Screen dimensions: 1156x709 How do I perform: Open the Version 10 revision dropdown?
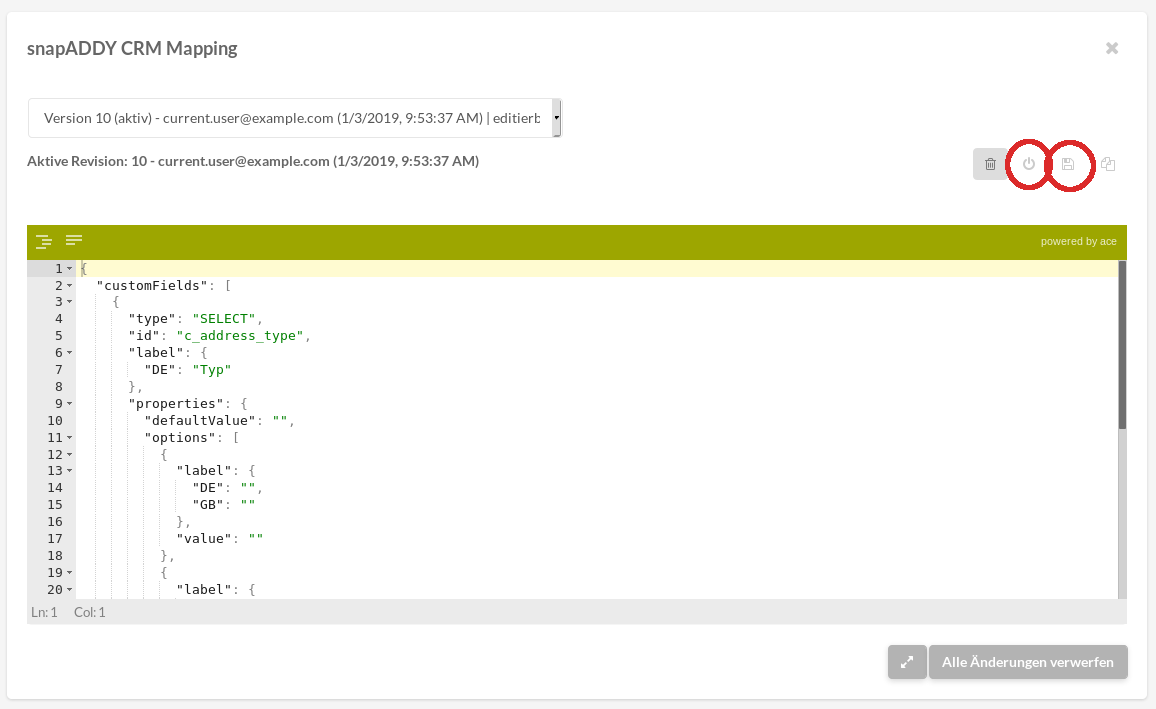click(295, 118)
